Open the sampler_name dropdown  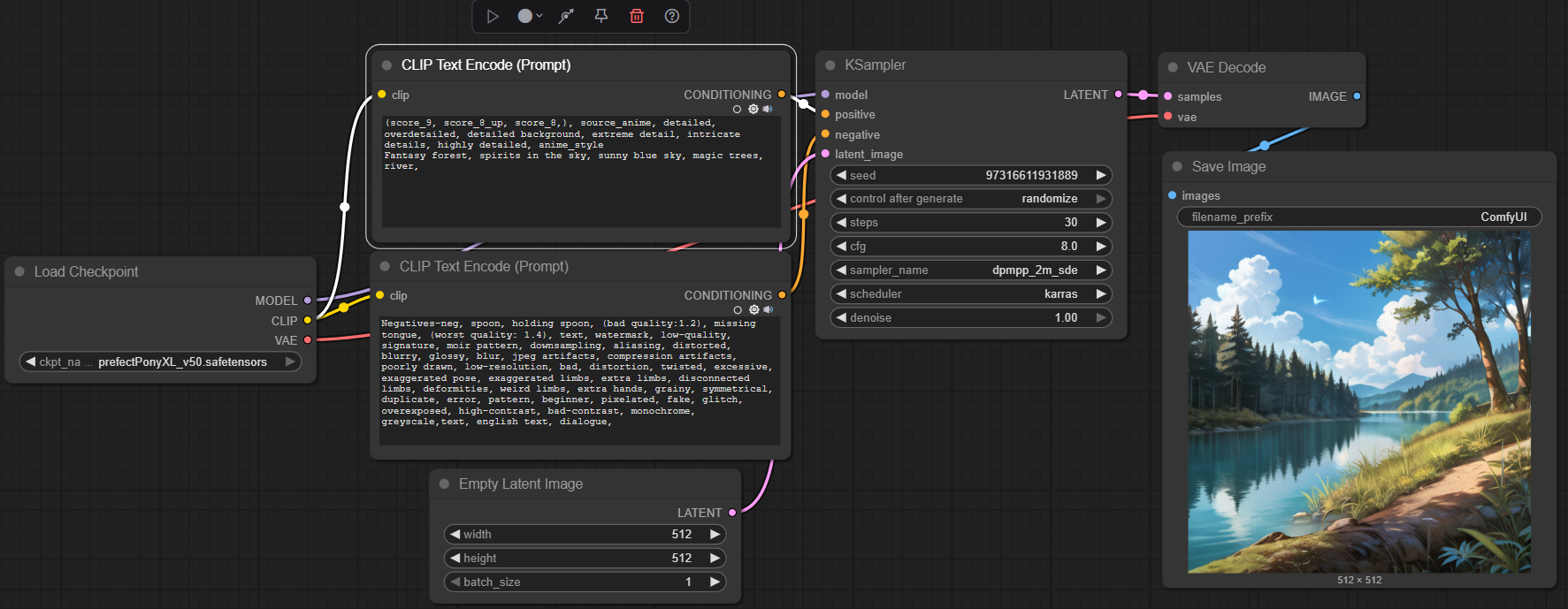[970, 270]
